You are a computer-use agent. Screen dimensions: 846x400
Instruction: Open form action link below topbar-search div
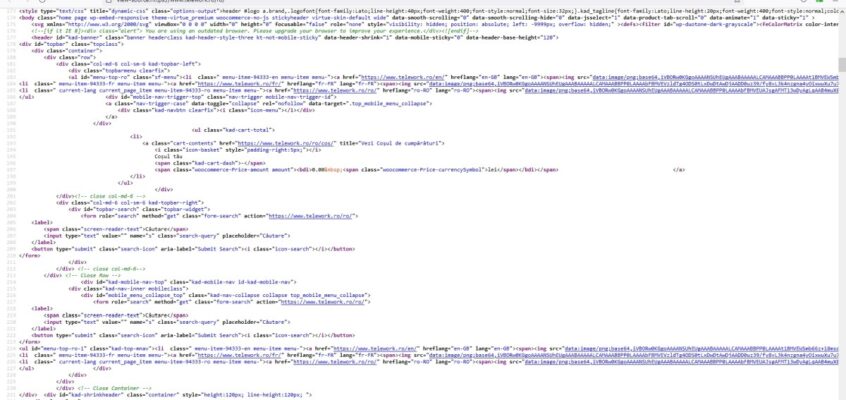[x=311, y=216]
